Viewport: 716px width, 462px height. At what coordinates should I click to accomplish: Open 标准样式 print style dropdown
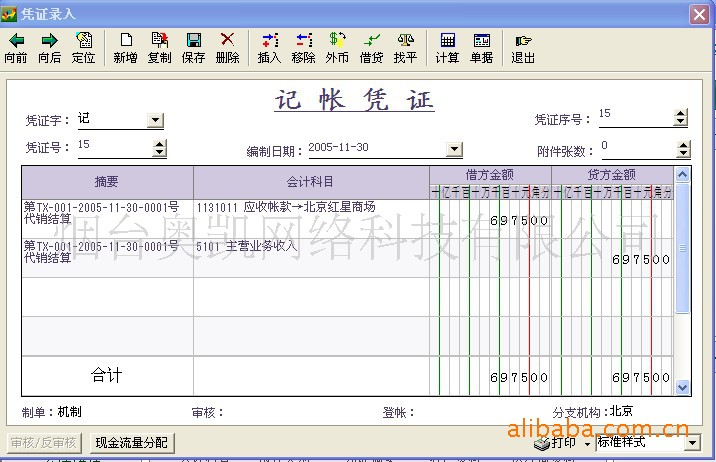(x=693, y=443)
